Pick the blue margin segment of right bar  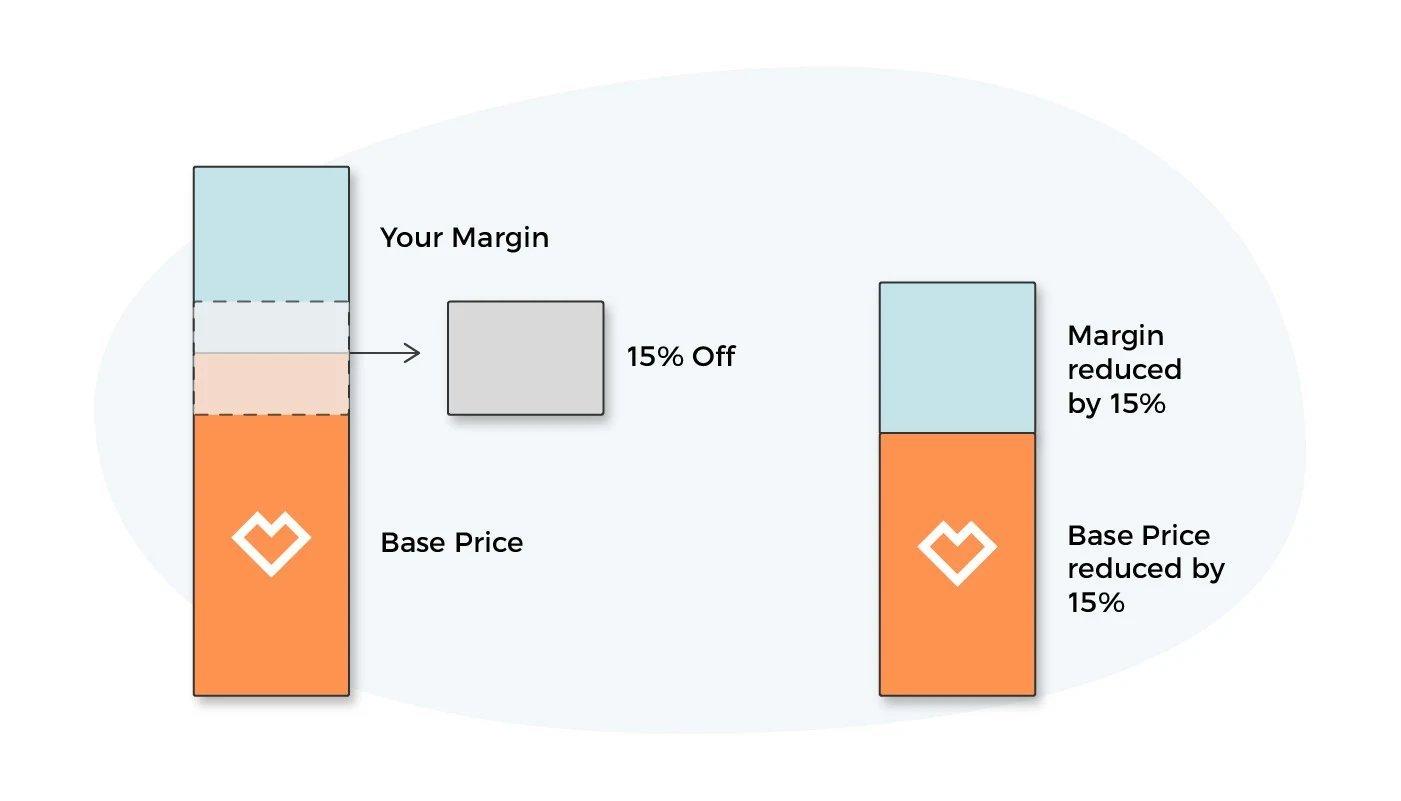(x=957, y=357)
